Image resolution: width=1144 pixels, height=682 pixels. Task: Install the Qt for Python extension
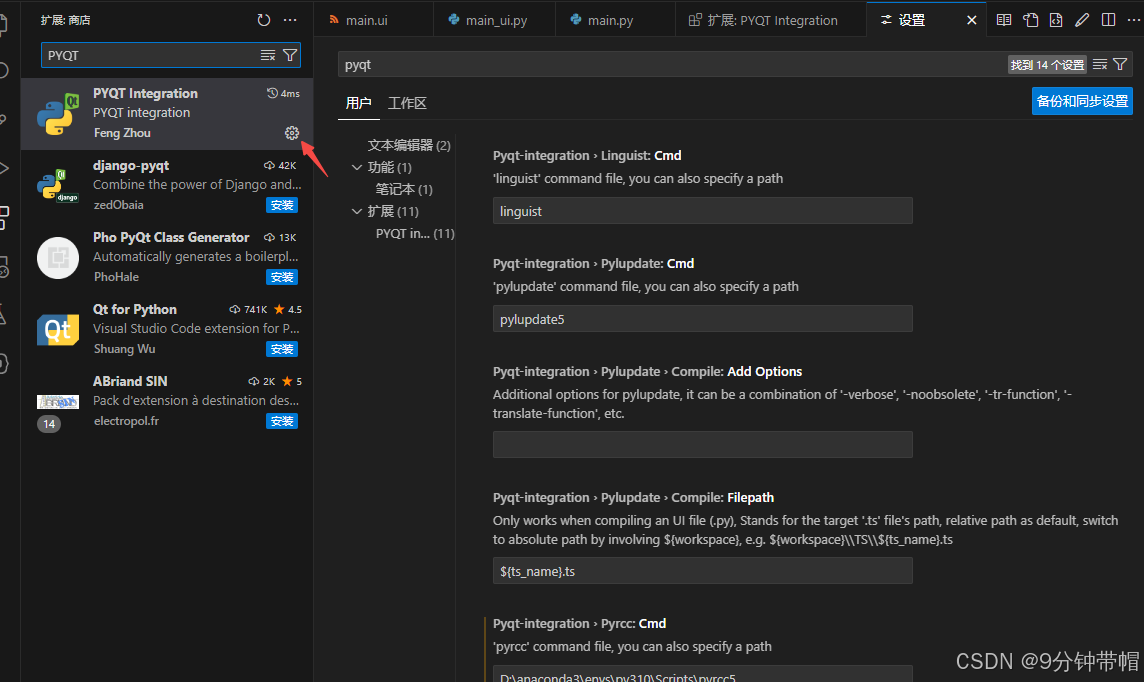pyautogui.click(x=282, y=349)
